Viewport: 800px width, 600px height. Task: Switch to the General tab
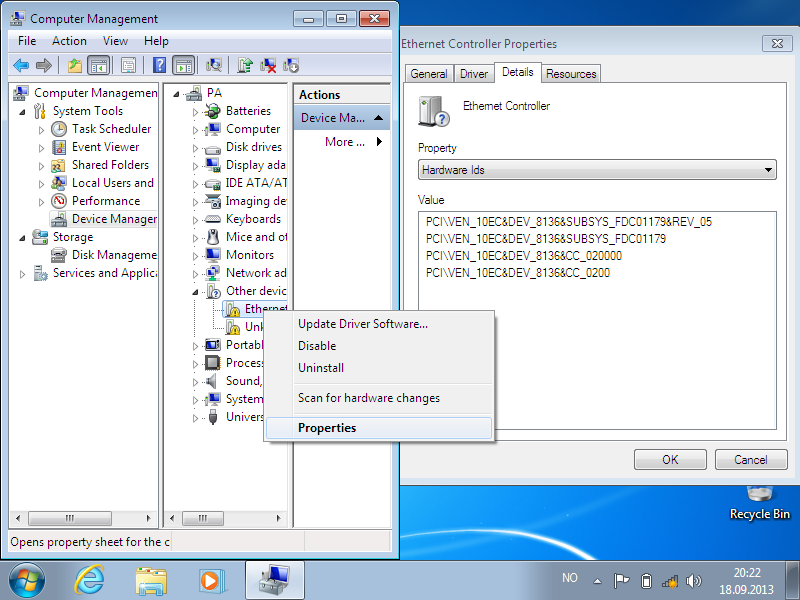(x=429, y=74)
